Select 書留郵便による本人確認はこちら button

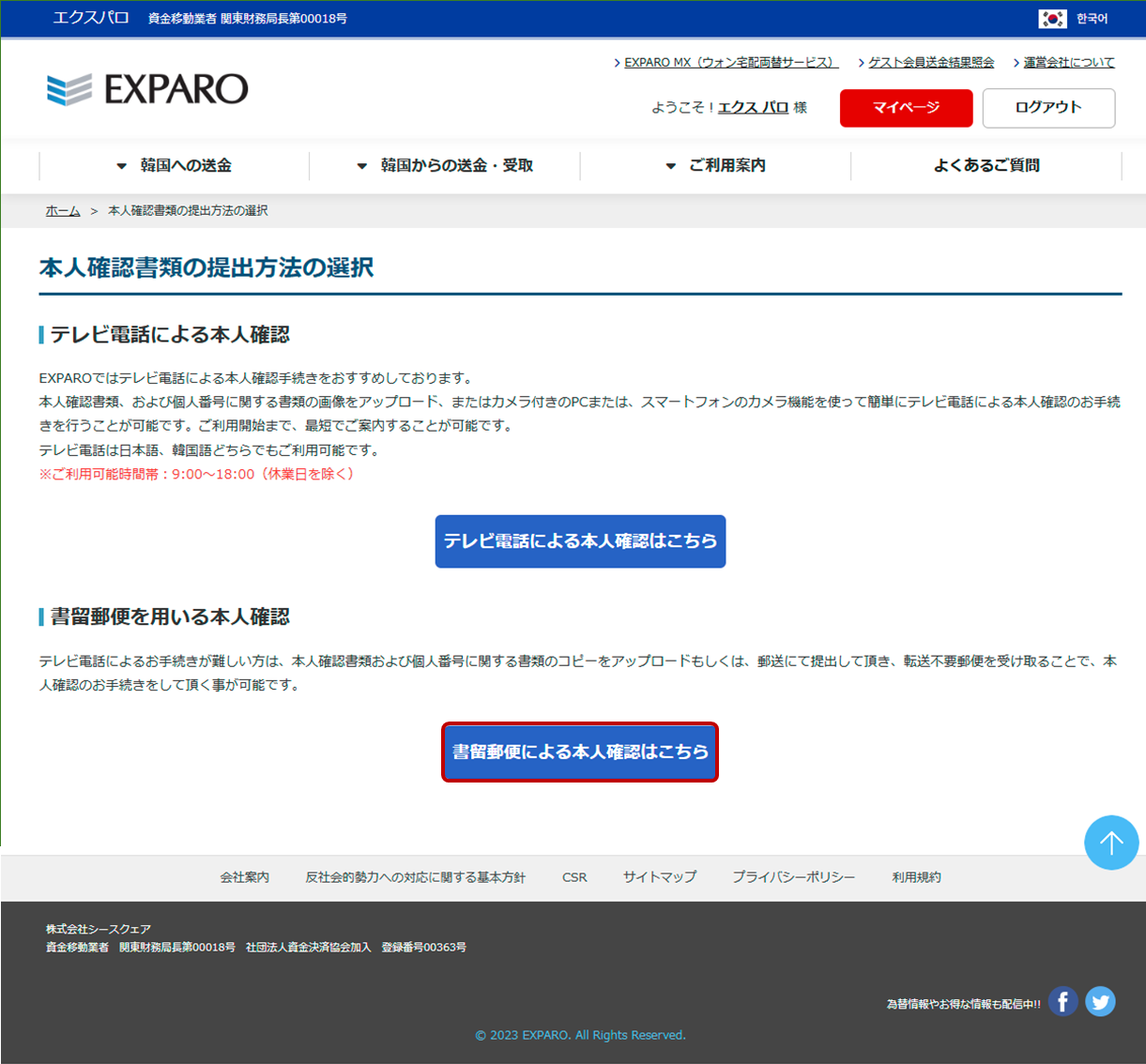[580, 752]
